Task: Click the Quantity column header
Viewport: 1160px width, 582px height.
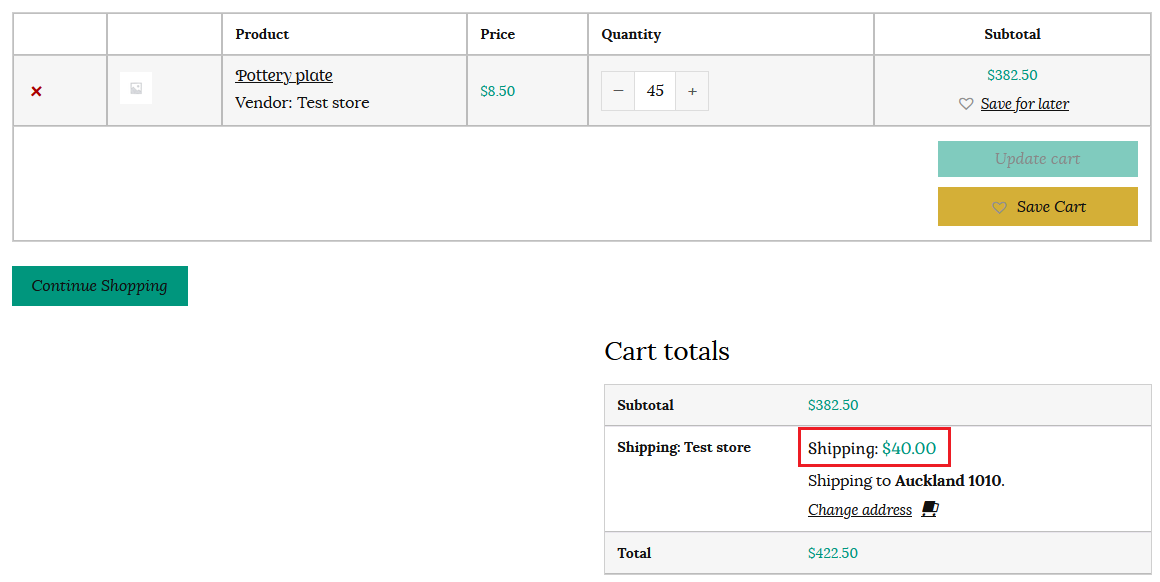Action: pos(631,34)
